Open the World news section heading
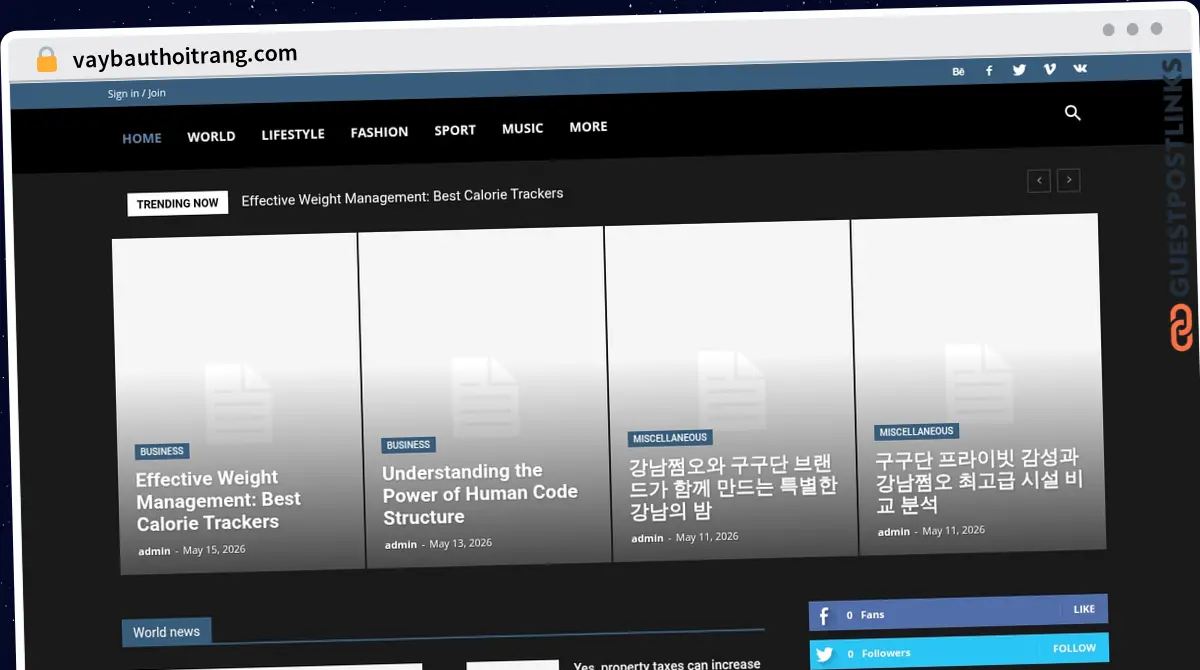Viewport: 1200px width, 670px height. coord(166,632)
